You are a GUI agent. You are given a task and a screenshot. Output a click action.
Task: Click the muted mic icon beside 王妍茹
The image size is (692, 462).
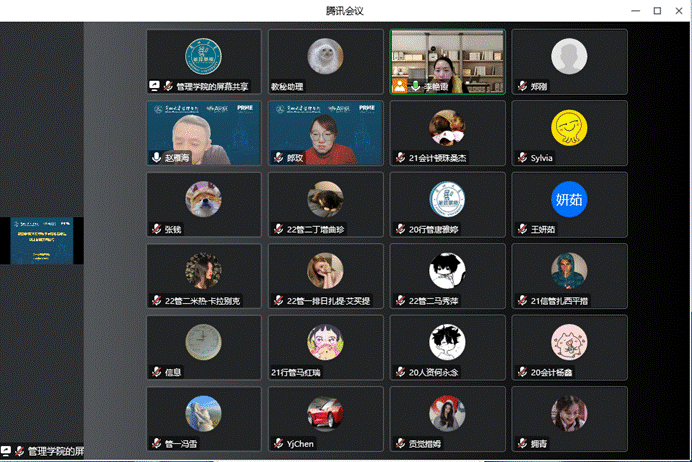(523, 229)
